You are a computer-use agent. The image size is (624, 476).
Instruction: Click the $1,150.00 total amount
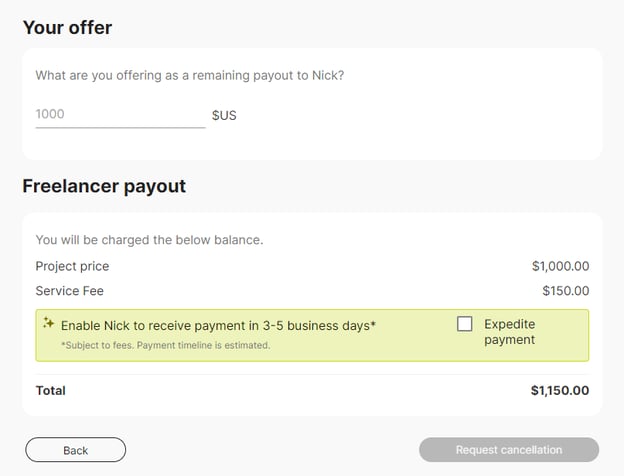coord(559,390)
